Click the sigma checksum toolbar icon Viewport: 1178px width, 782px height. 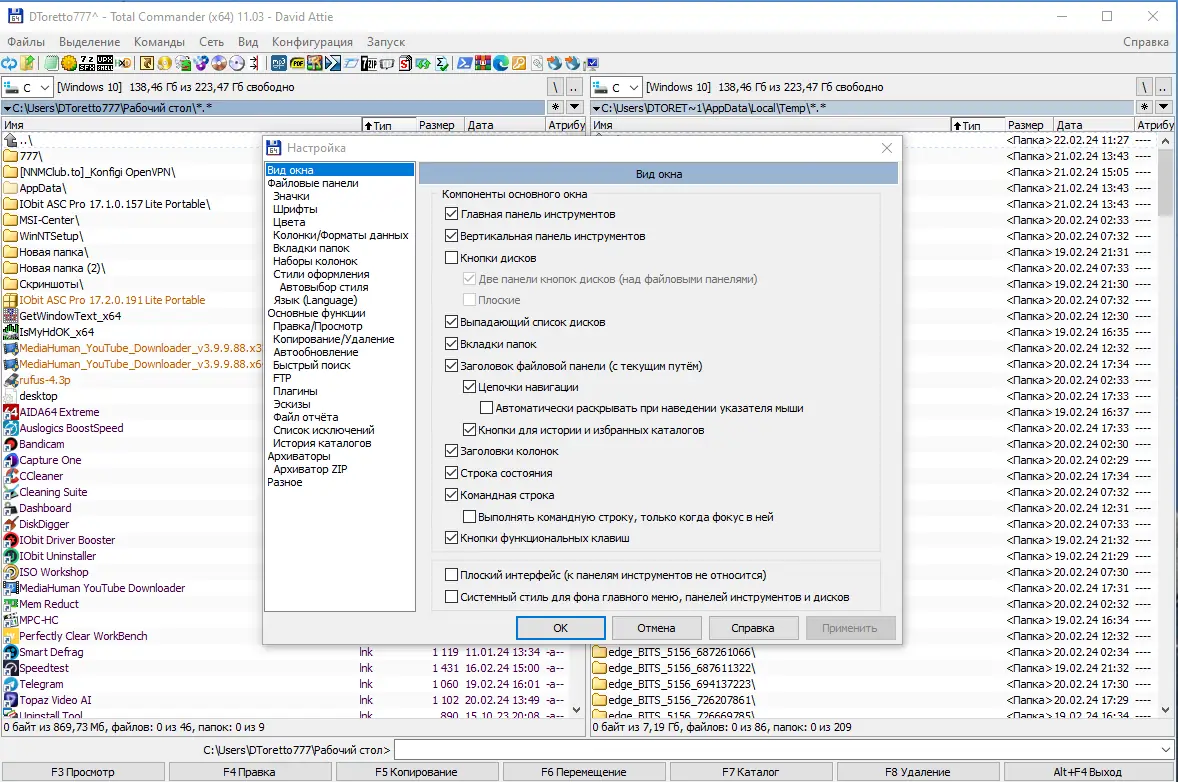pyautogui.click(x=442, y=63)
